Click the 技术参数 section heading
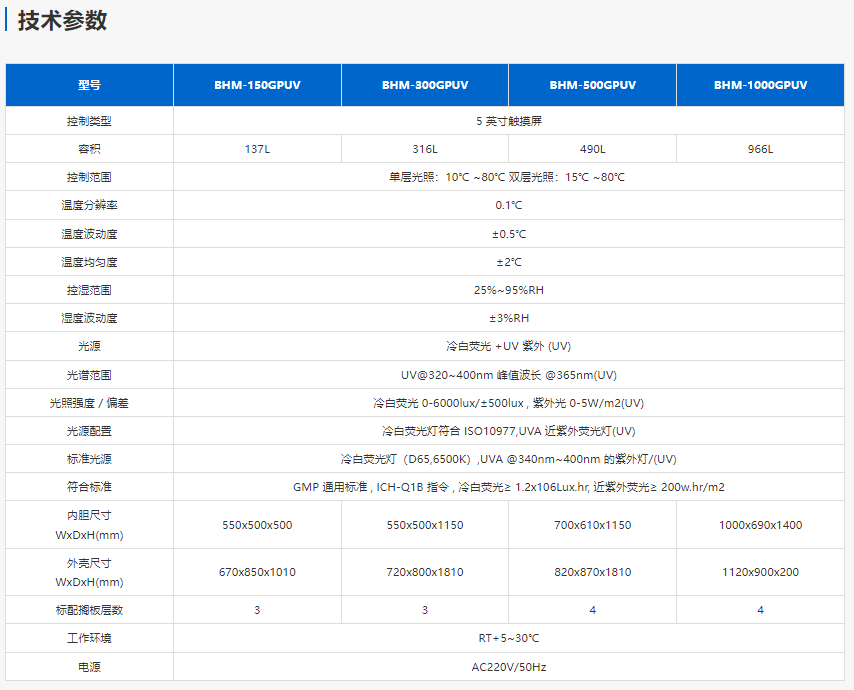 point(62,21)
